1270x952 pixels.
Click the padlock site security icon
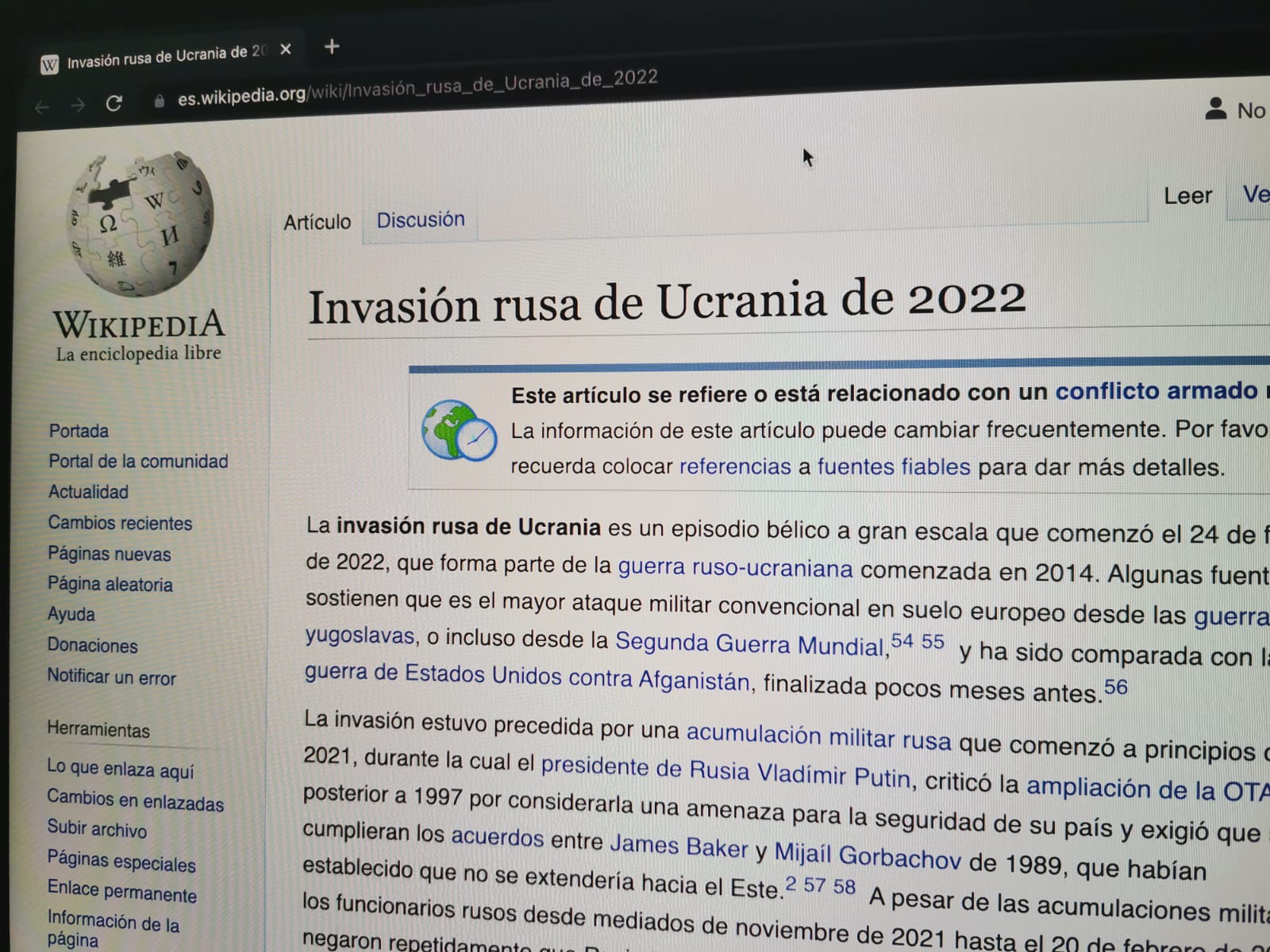[160, 102]
